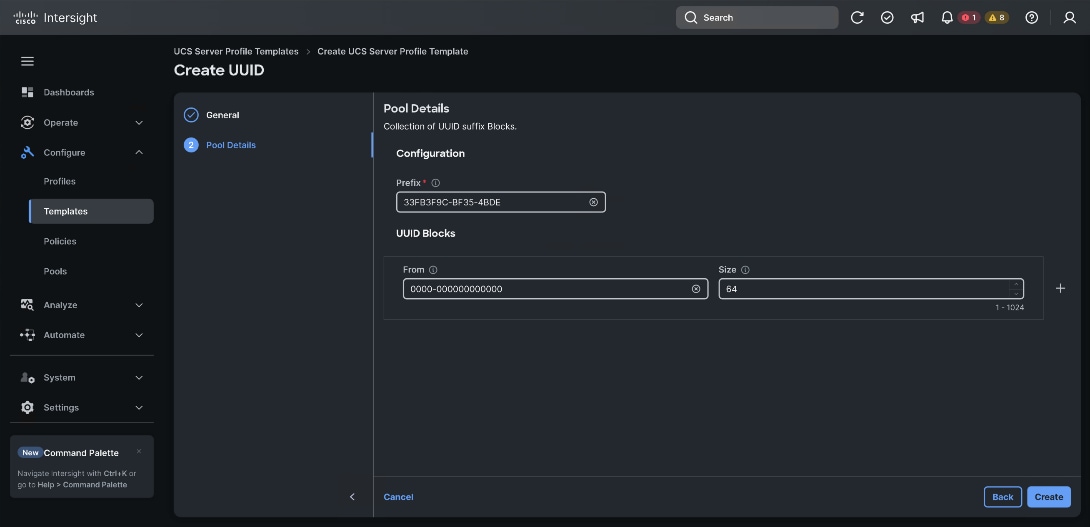The height and width of the screenshot is (527, 1090).
Task: Select Templates under Configure
Action: [91, 211]
